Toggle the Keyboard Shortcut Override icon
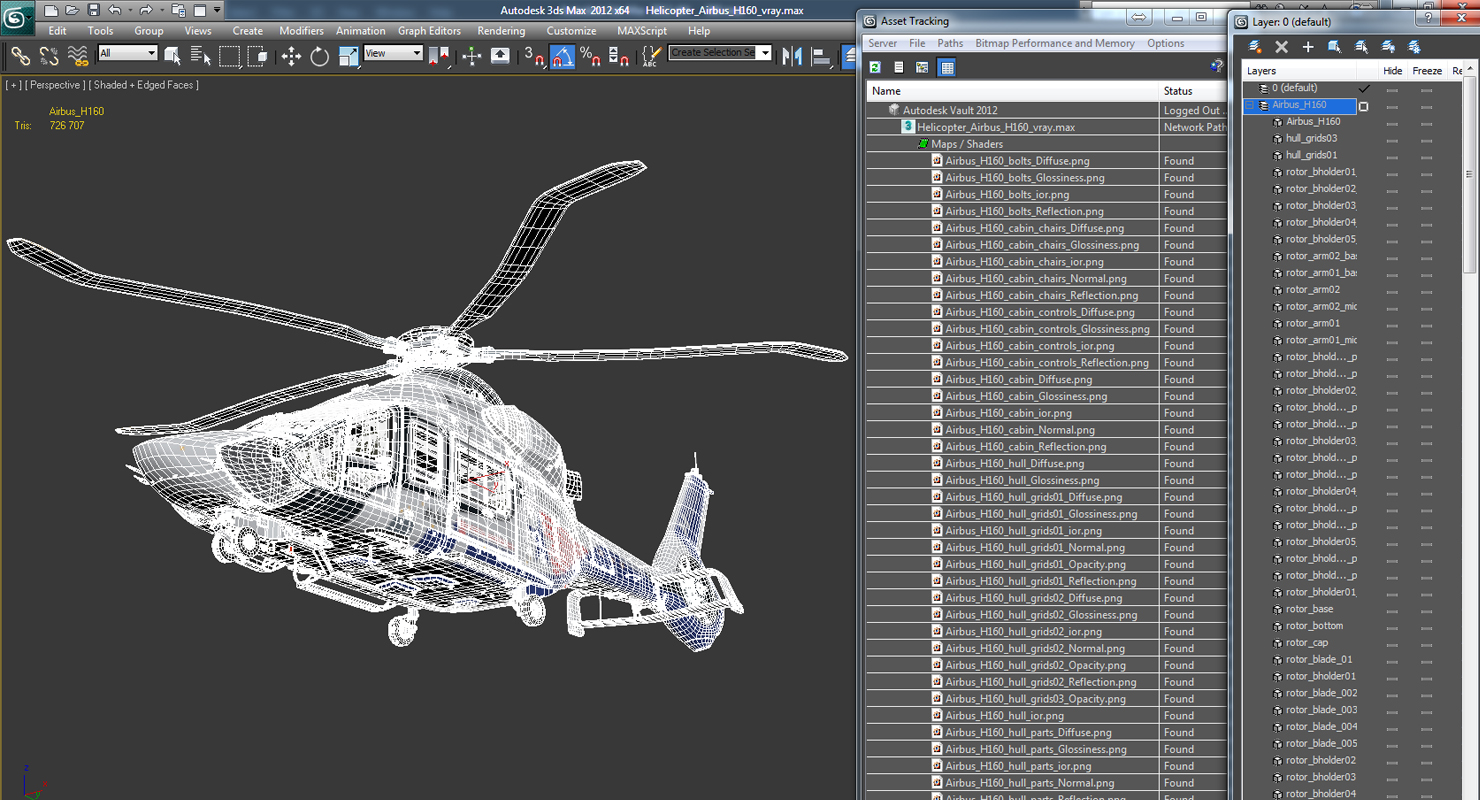Screen dimensions: 1480x800 pos(500,56)
